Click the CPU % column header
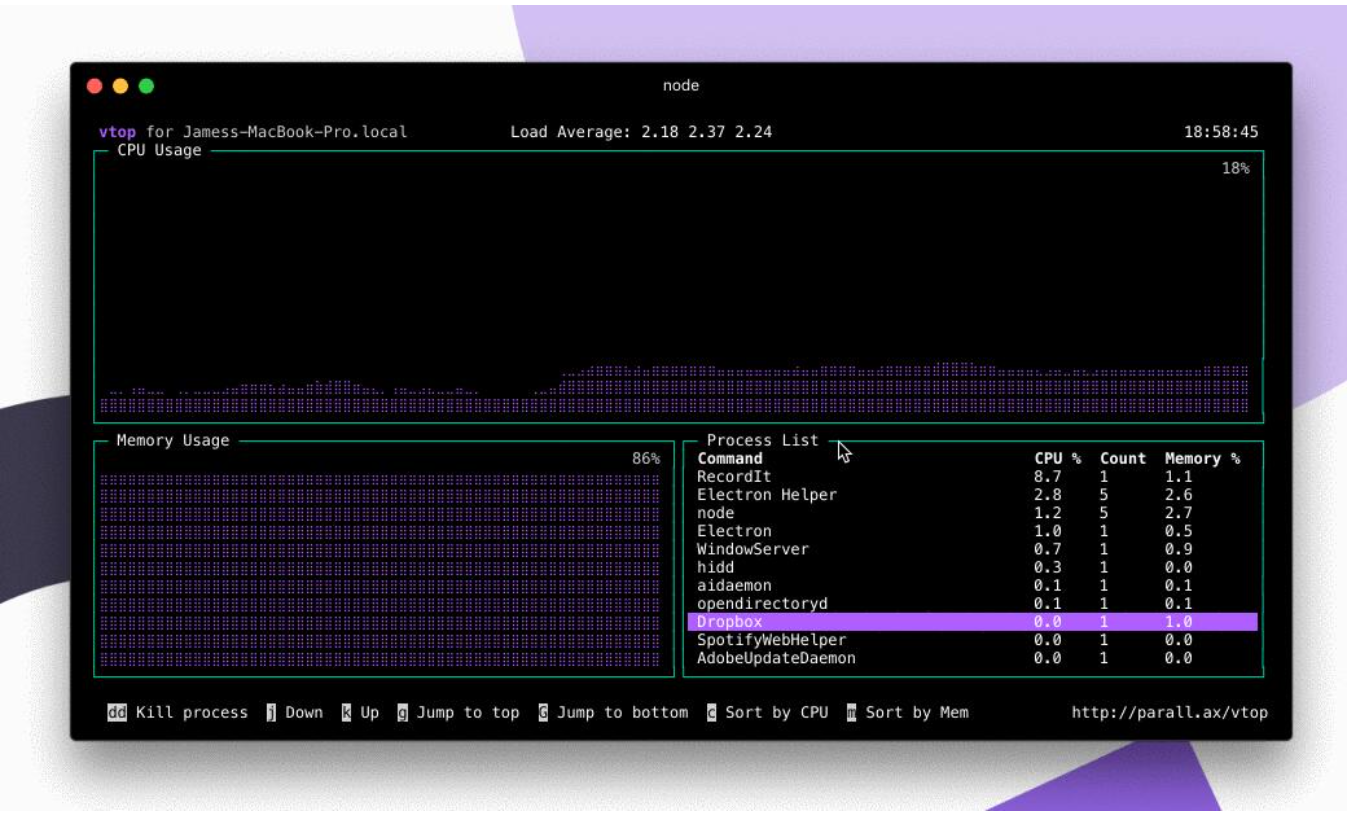 click(1057, 459)
